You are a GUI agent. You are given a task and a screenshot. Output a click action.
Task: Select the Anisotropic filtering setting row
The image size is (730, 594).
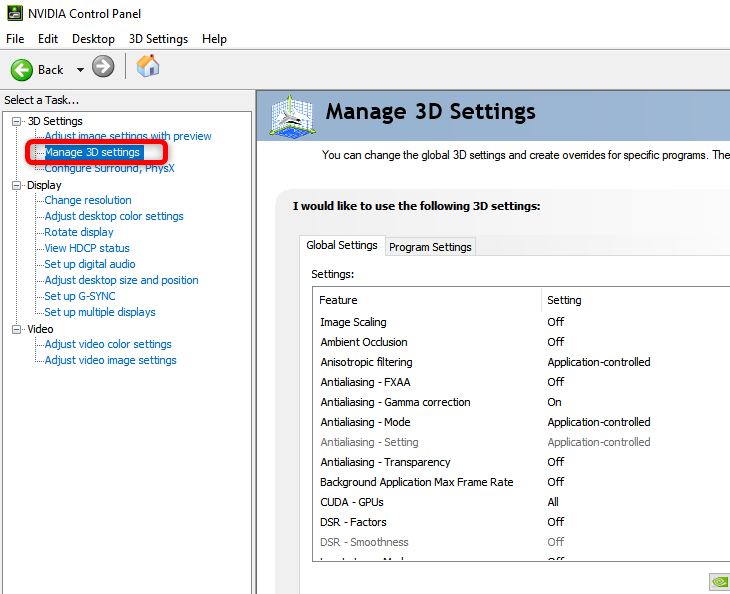(x=366, y=362)
